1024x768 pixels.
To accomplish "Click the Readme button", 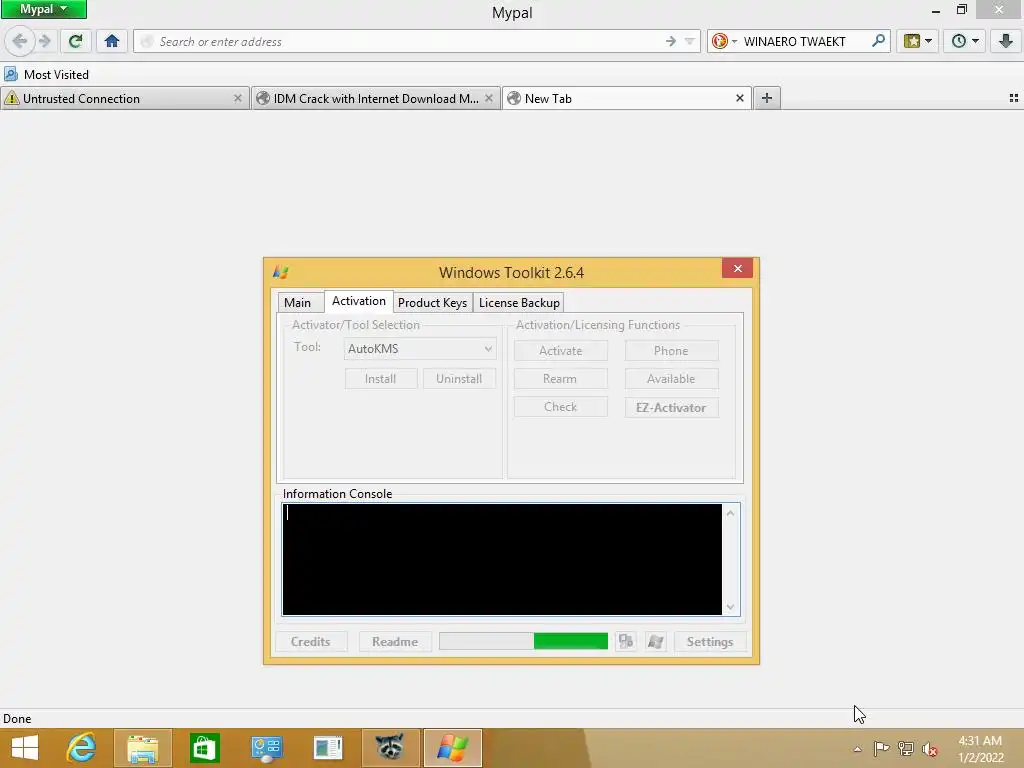I will point(395,642).
